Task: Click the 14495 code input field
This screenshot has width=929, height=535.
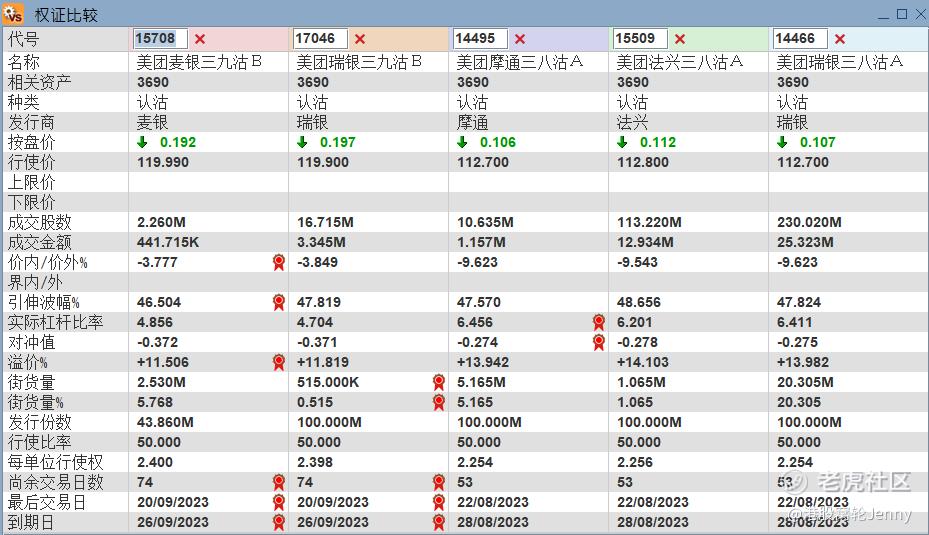Action: [x=480, y=39]
